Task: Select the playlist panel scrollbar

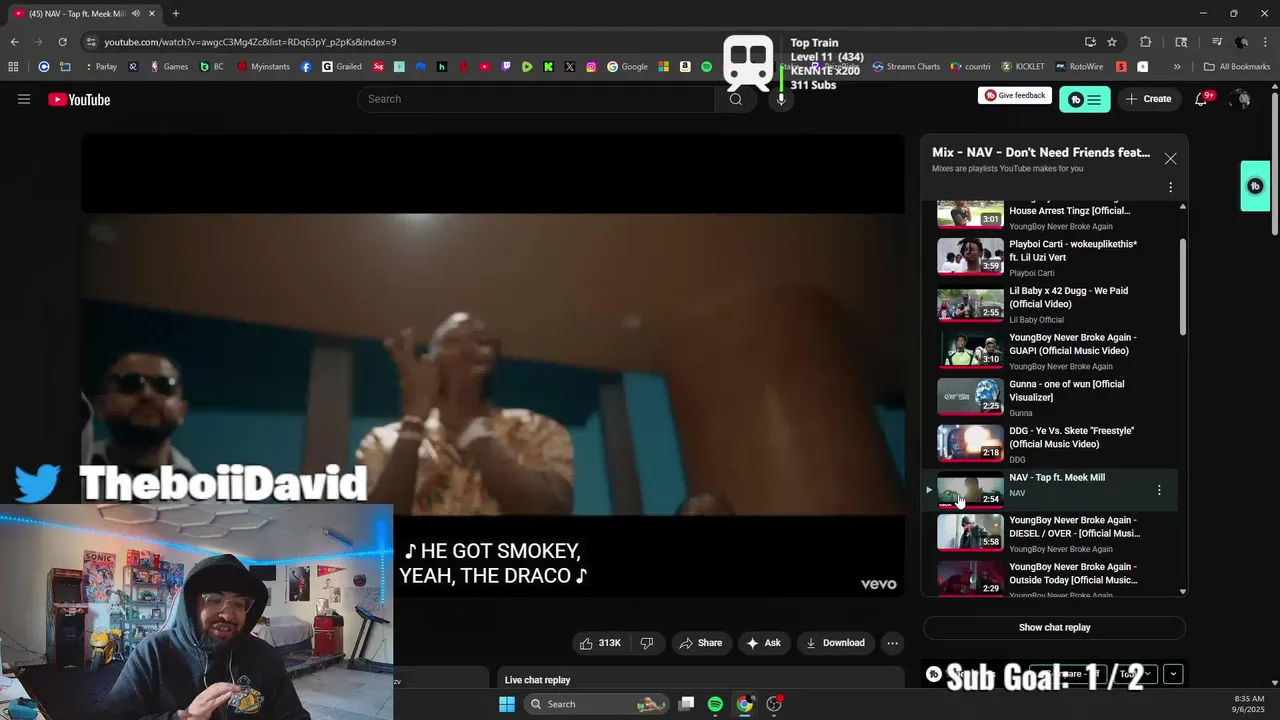Action: coord(1183,288)
